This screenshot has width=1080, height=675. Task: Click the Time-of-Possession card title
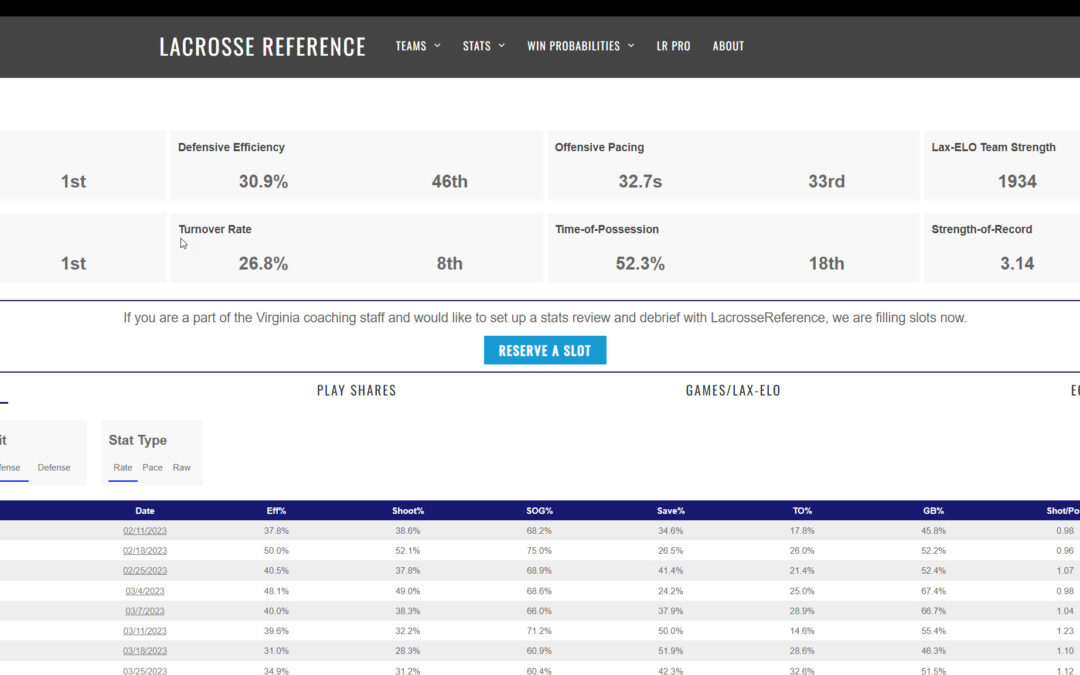(607, 229)
